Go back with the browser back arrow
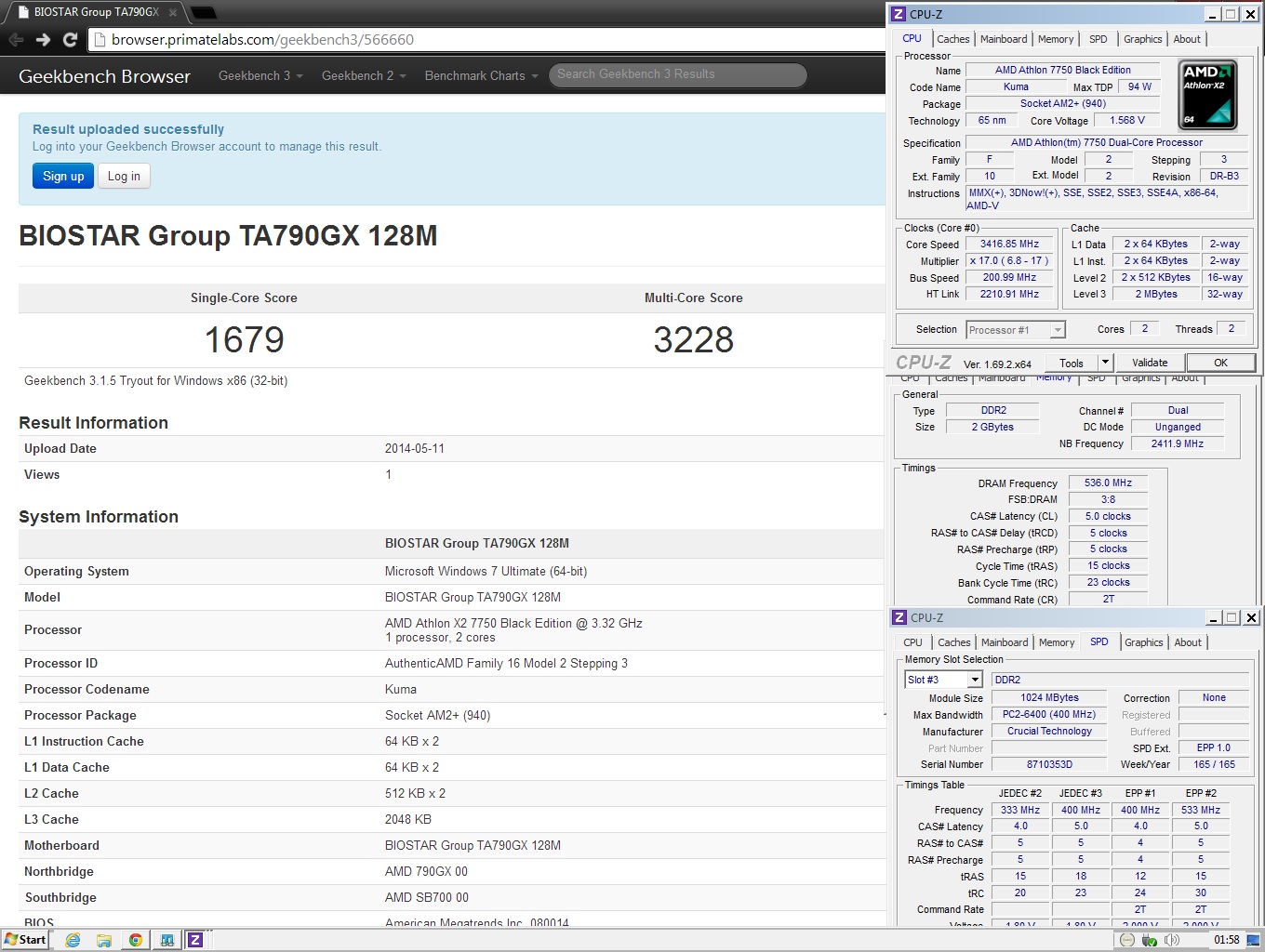Viewport: 1265px width, 952px height. tap(16, 40)
